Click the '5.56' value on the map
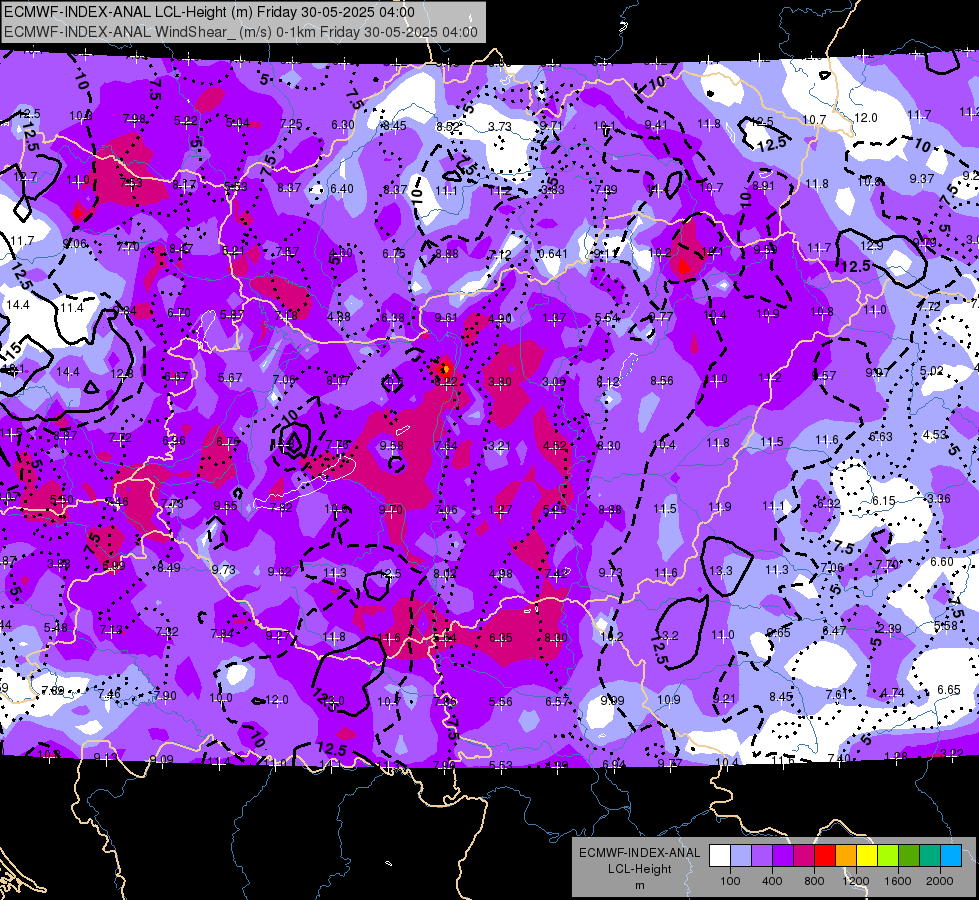 click(501, 701)
